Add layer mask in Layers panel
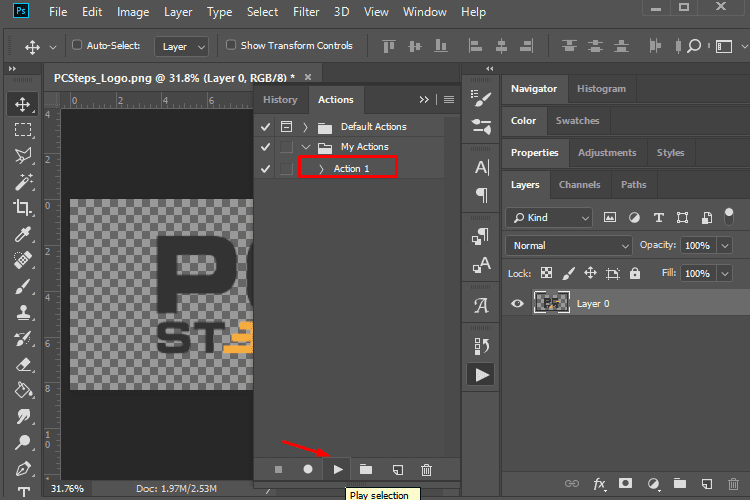750x500 pixels. coord(625,484)
